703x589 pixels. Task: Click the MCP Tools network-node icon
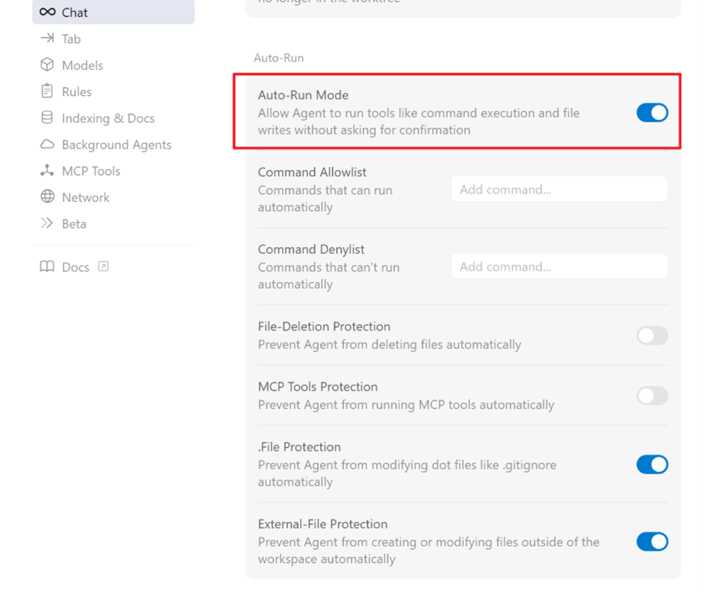point(47,171)
